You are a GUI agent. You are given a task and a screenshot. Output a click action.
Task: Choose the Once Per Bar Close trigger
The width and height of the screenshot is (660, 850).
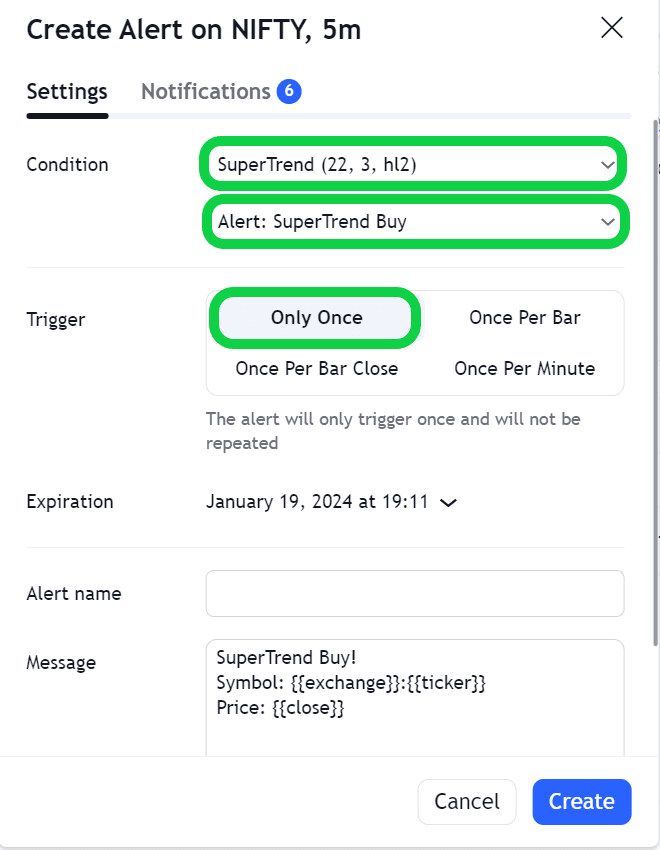(x=316, y=369)
